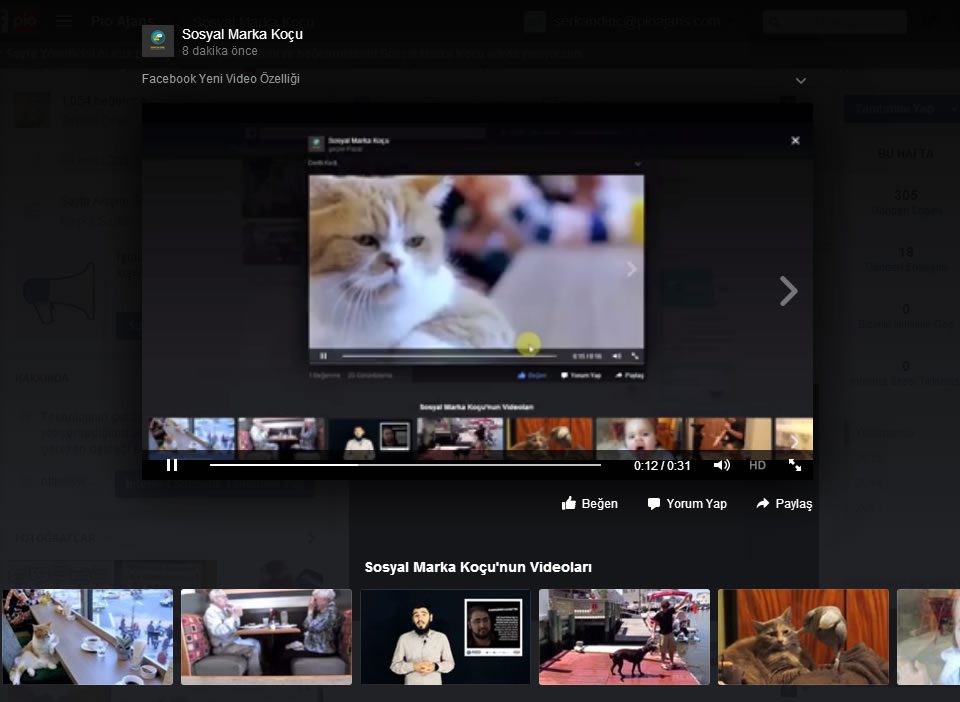Viewport: 960px width, 702px height.
Task: Mute the video volume speaker icon
Action: click(721, 465)
